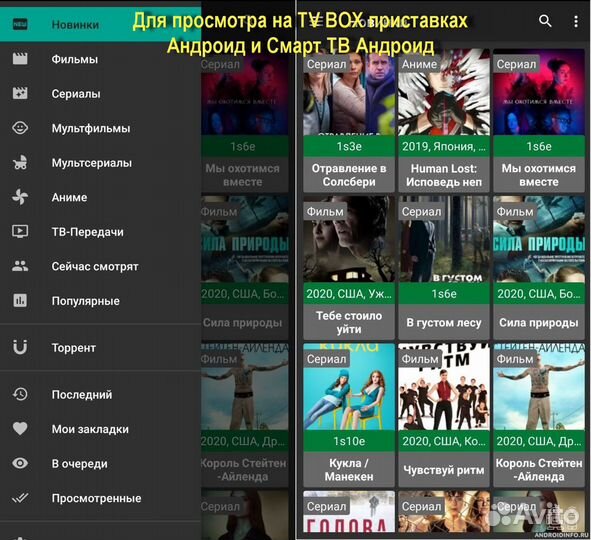Viewport: 591px width, 540px height.
Task: Open the В очереди queue
Action: [100, 464]
